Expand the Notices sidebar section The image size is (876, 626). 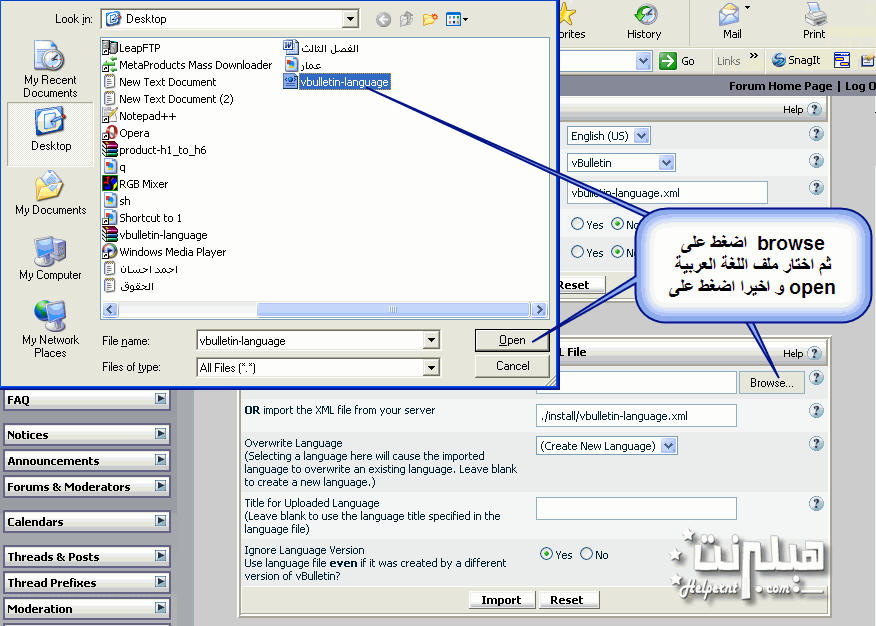pos(160,434)
